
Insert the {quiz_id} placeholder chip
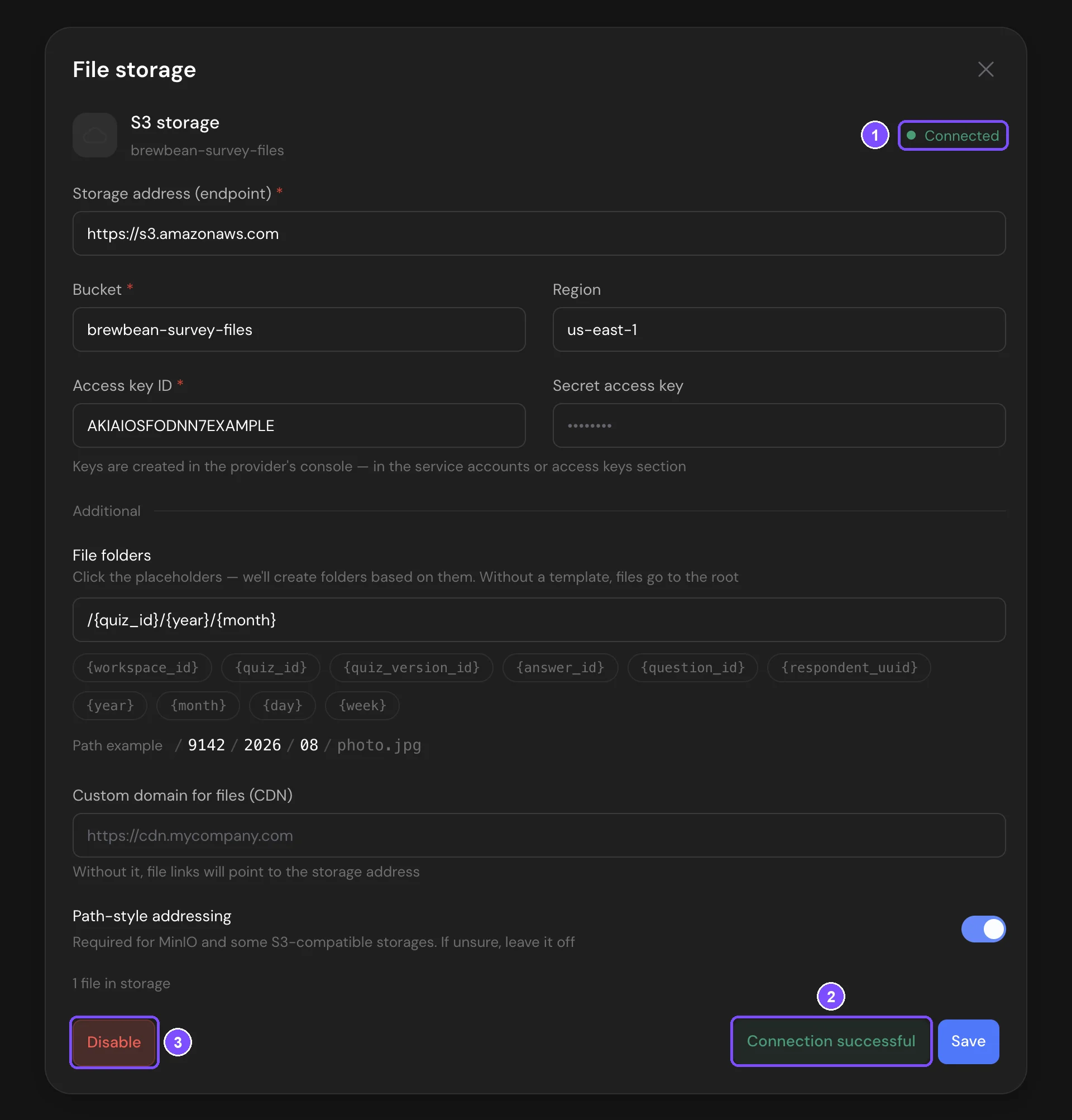pyautogui.click(x=271, y=667)
